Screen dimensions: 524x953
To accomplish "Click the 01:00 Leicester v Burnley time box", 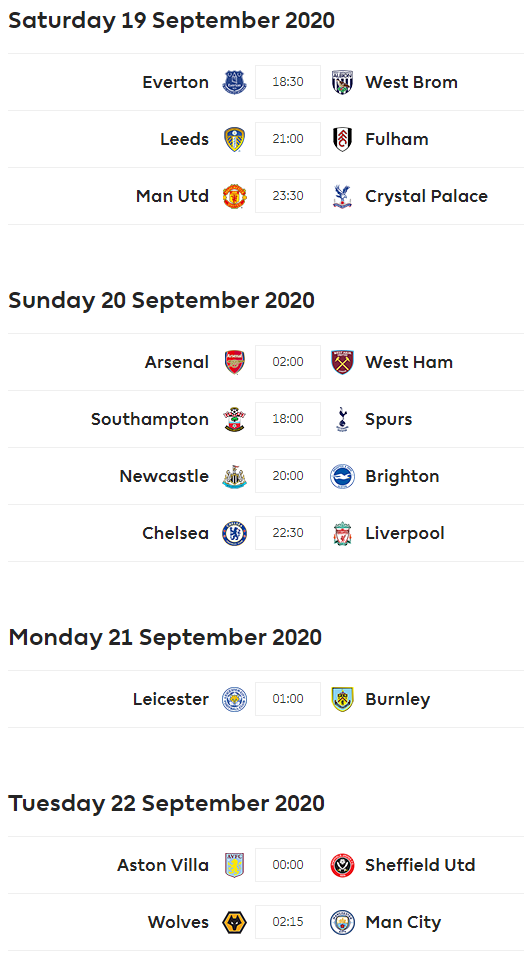I will pos(288,700).
